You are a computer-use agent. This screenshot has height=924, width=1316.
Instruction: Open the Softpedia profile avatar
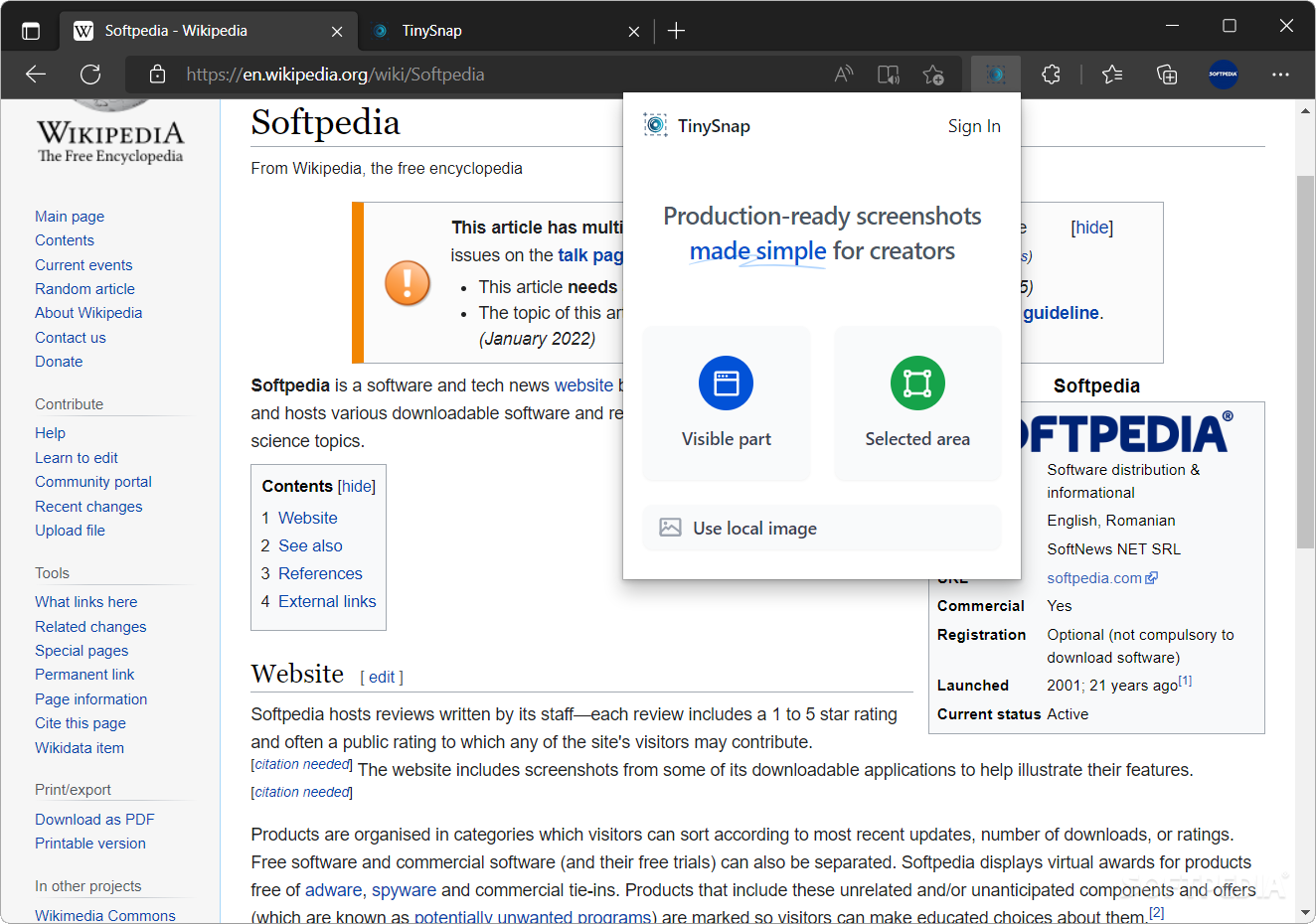click(1224, 75)
